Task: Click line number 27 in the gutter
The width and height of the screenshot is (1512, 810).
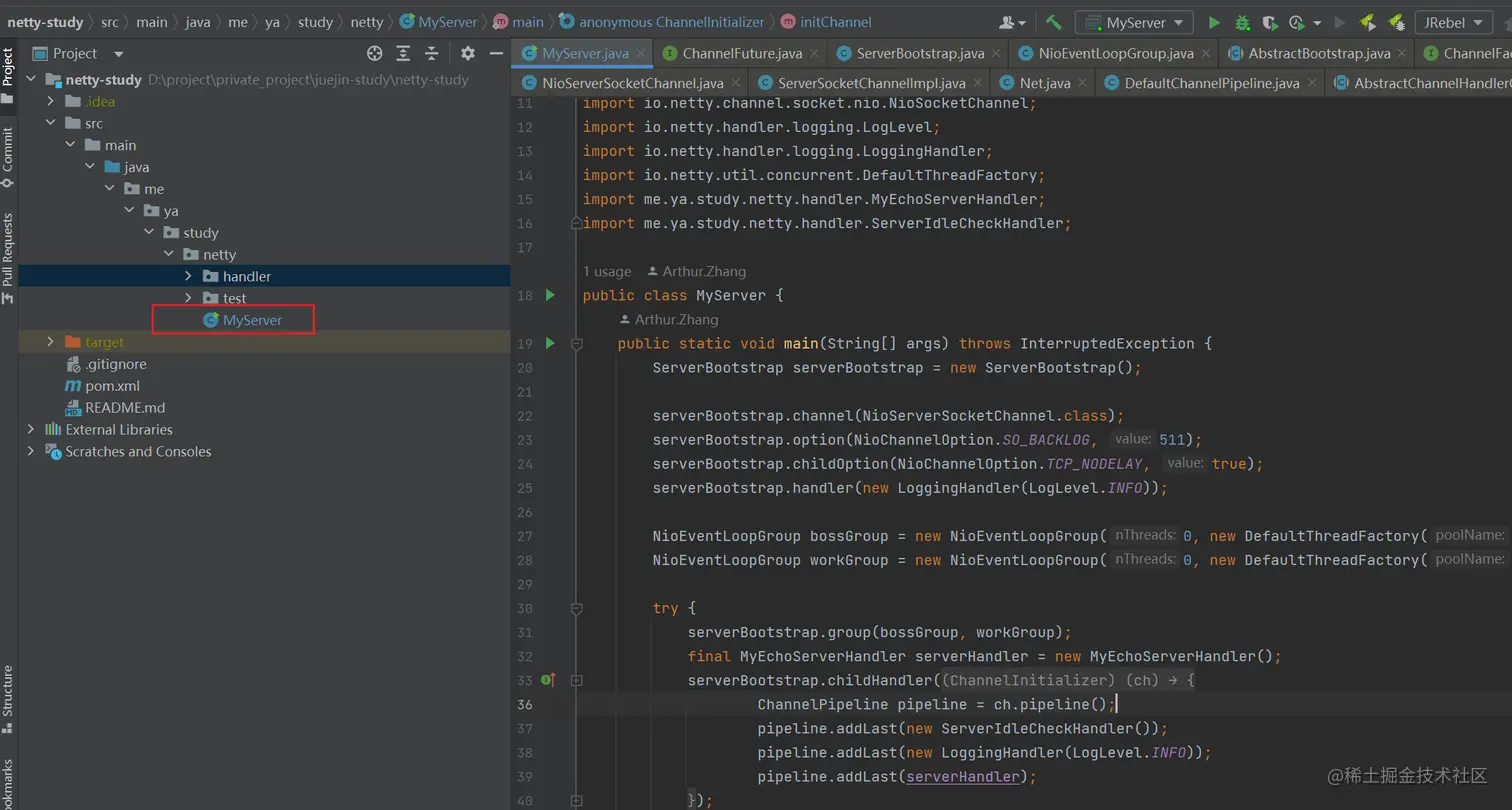Action: pyautogui.click(x=525, y=536)
